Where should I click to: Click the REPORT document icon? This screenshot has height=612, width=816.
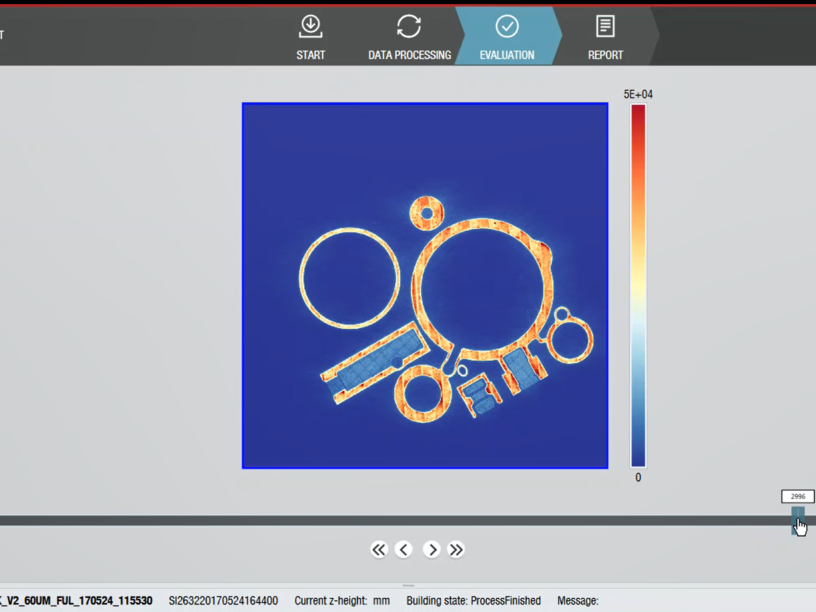[604, 24]
